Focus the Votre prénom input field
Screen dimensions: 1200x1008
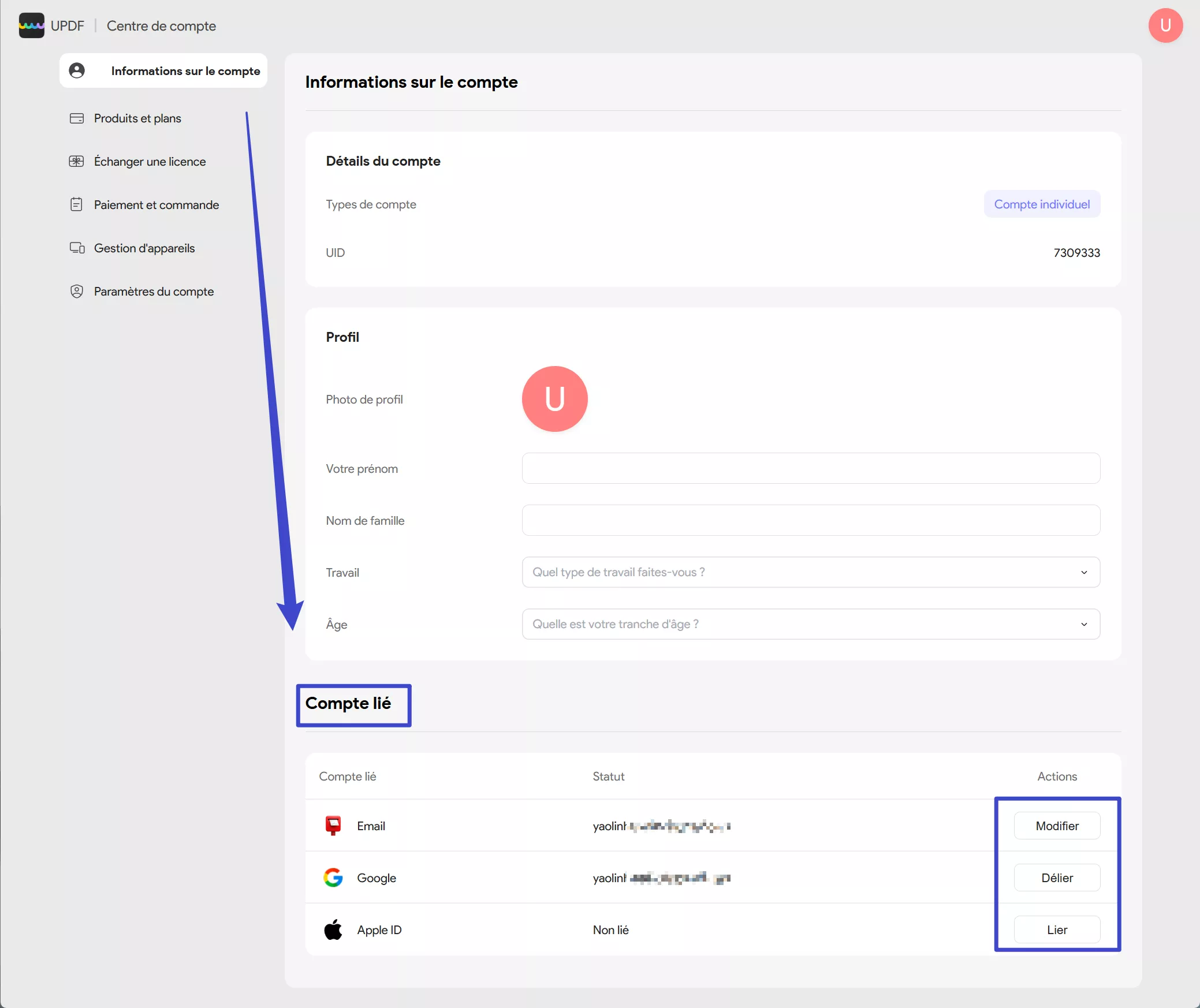[811, 468]
